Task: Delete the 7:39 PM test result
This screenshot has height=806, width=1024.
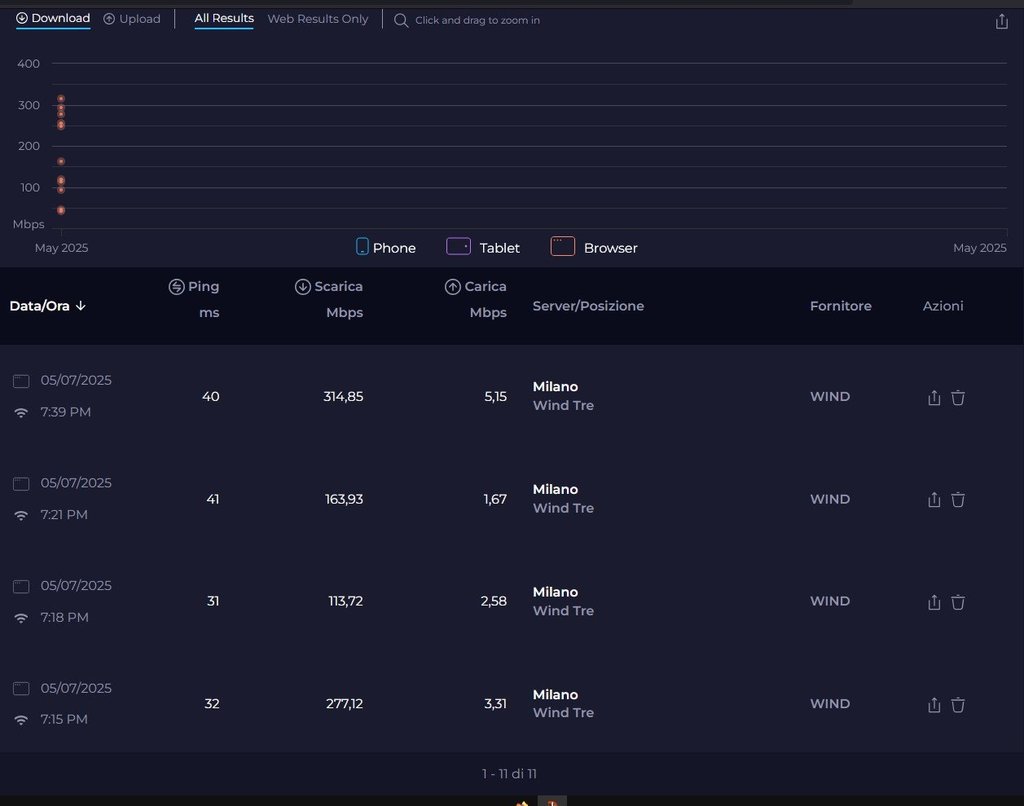Action: [958, 398]
